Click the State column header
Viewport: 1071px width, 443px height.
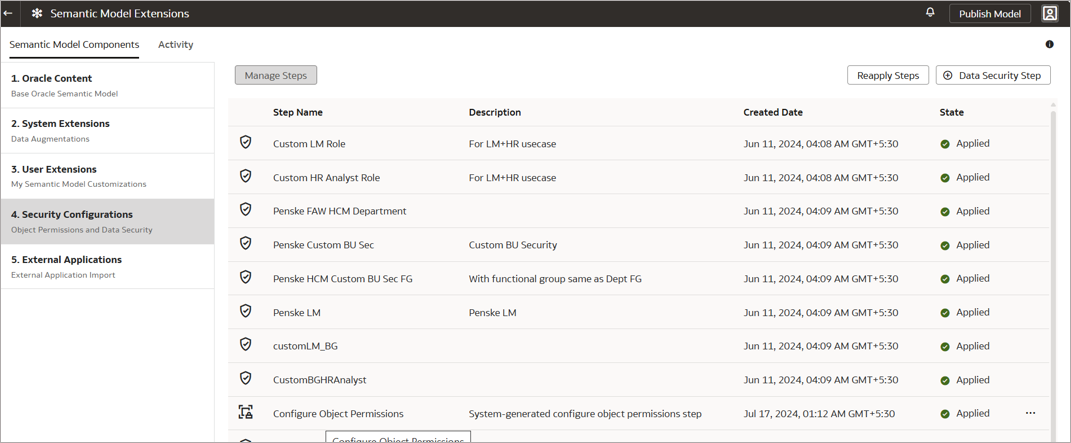(x=951, y=112)
